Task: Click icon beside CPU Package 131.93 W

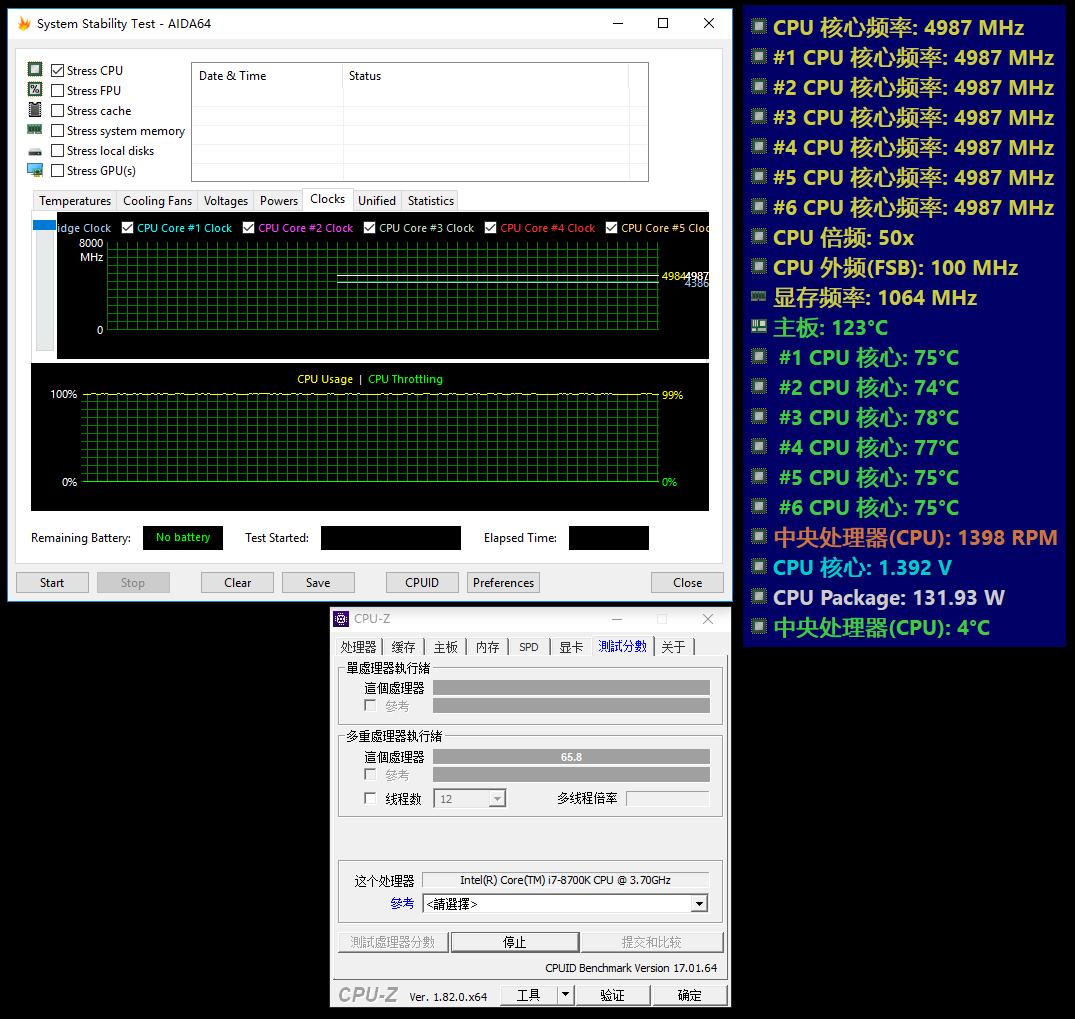Action: [758, 596]
